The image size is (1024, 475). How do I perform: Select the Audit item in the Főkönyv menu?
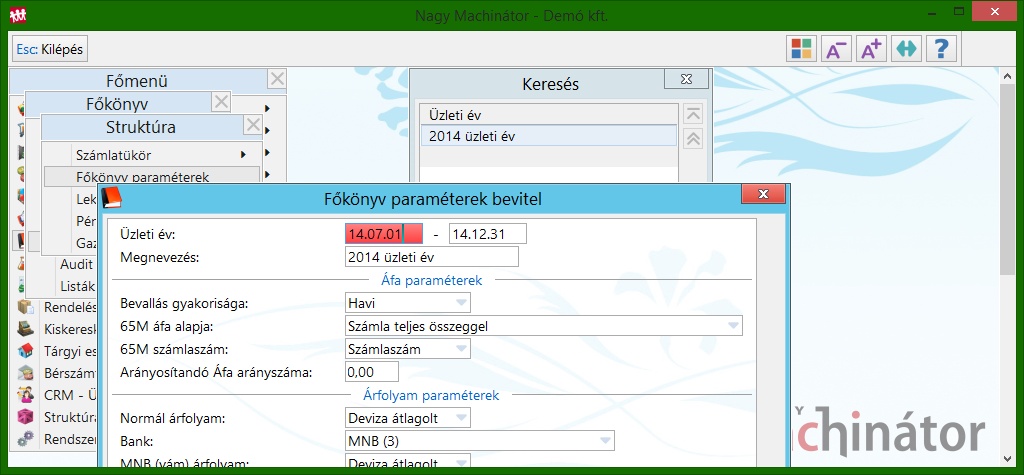click(x=76, y=264)
